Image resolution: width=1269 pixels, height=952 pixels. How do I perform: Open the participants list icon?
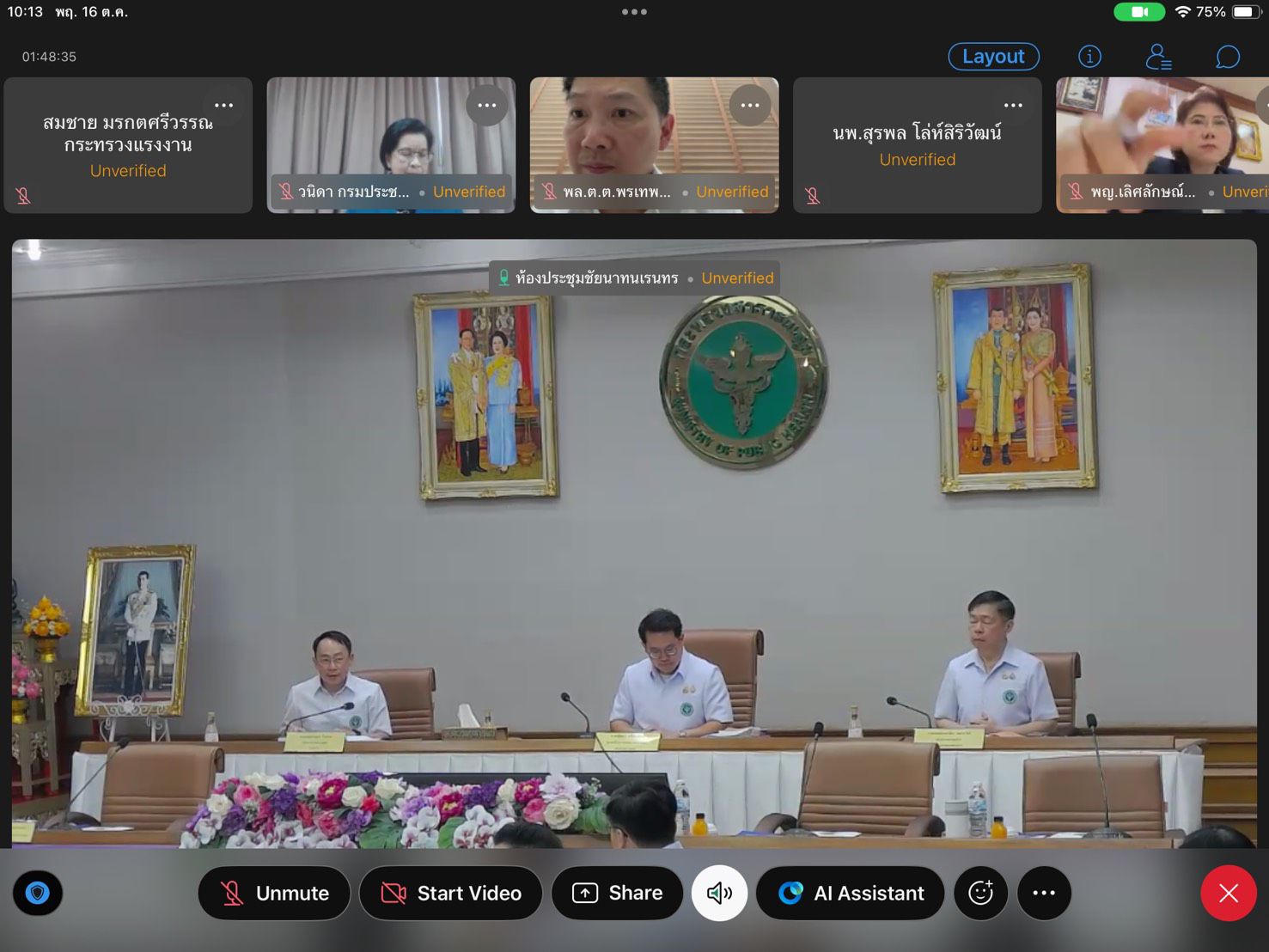(x=1157, y=57)
